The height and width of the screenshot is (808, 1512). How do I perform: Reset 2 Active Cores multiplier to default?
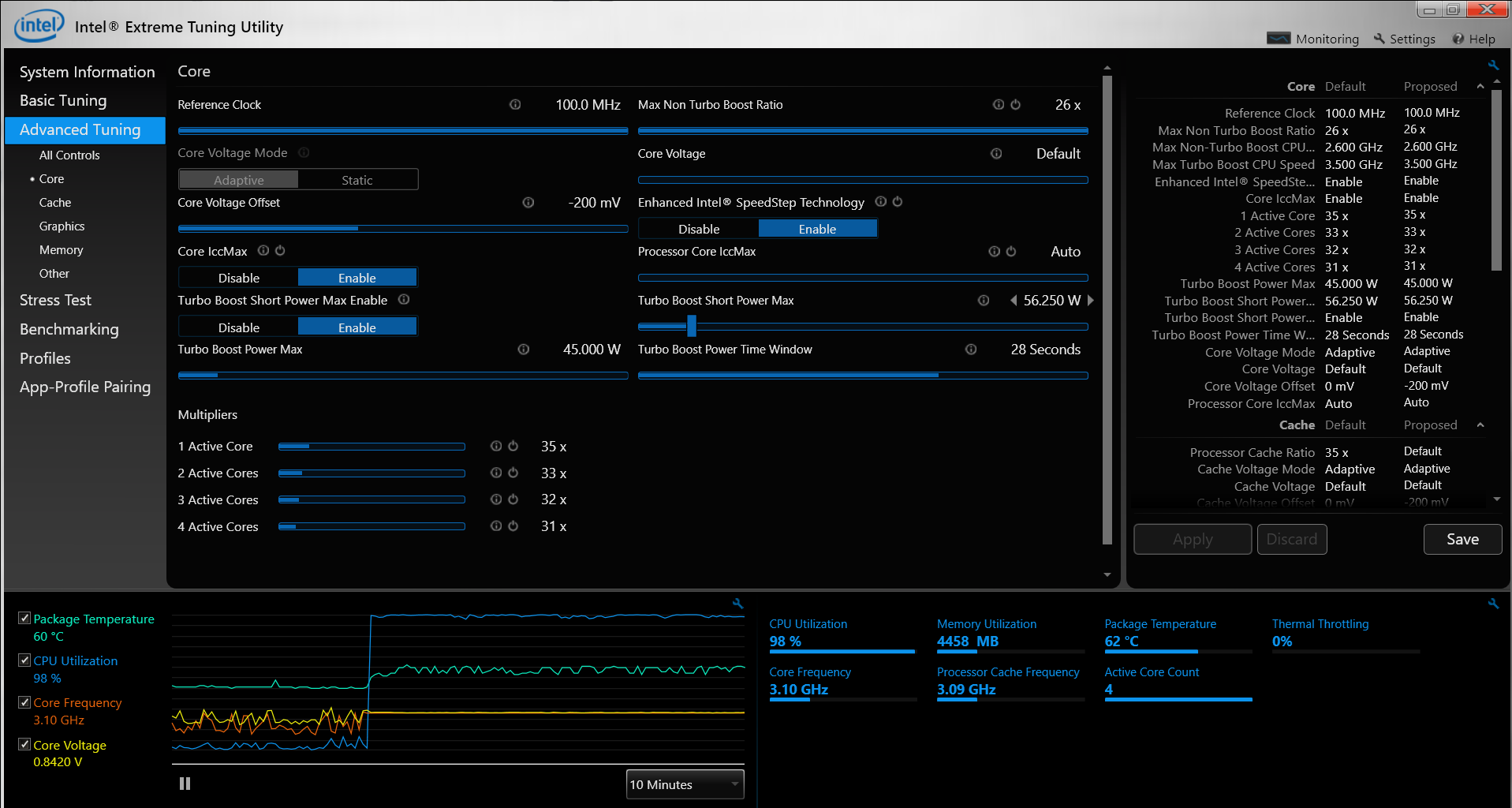513,473
